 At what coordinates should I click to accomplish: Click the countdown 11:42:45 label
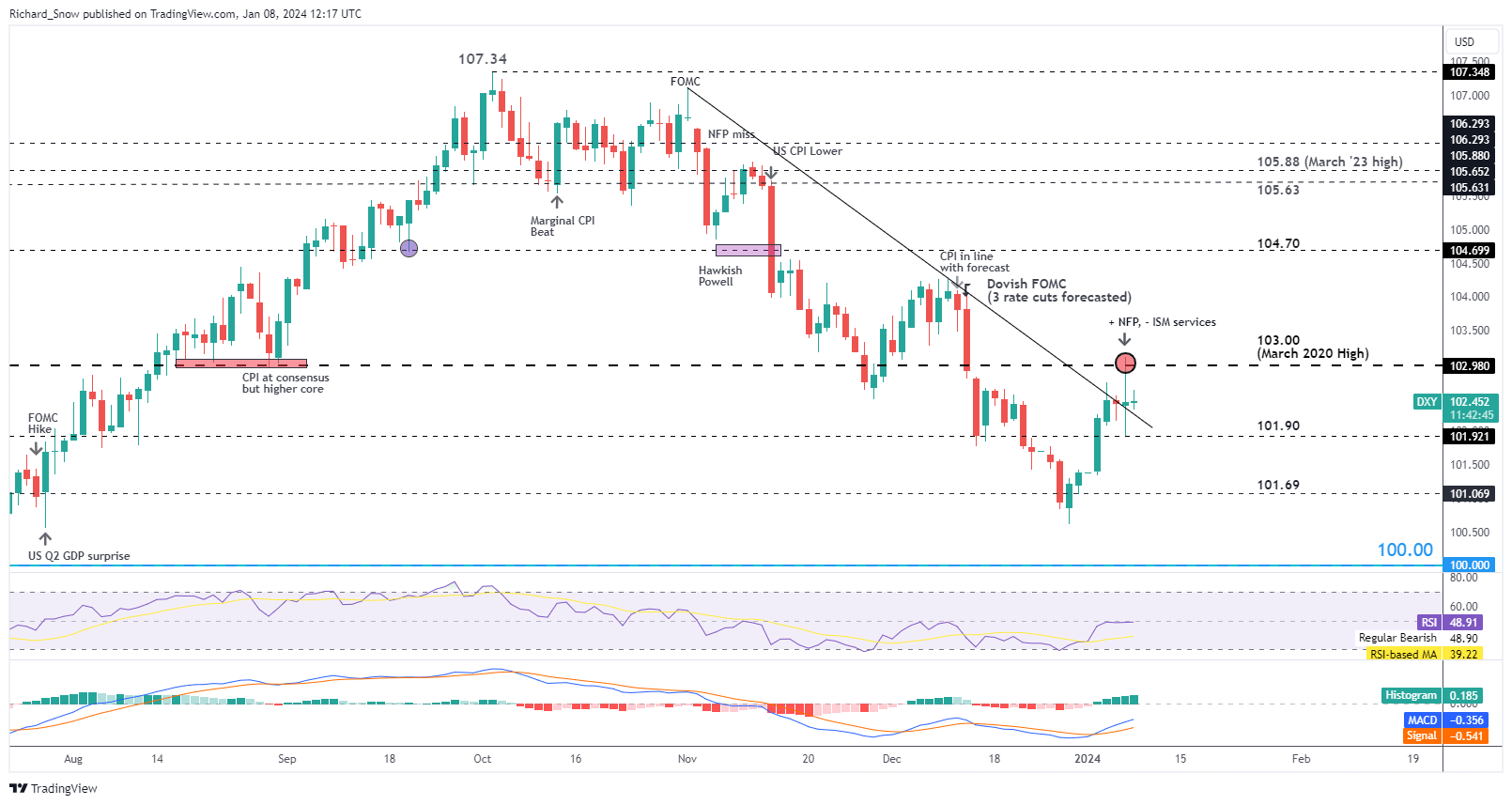coord(1471,414)
